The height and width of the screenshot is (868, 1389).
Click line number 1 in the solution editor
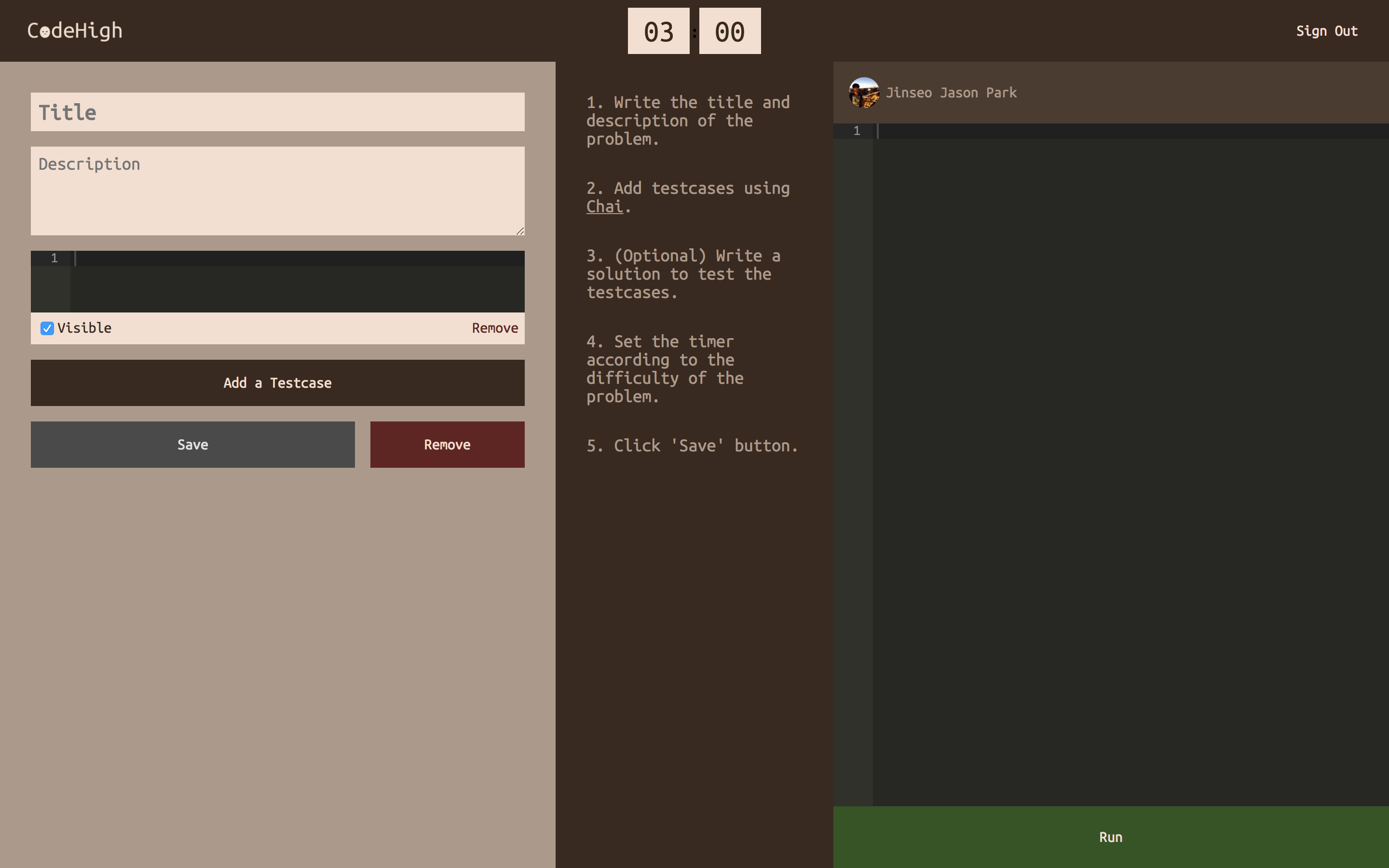click(x=857, y=131)
